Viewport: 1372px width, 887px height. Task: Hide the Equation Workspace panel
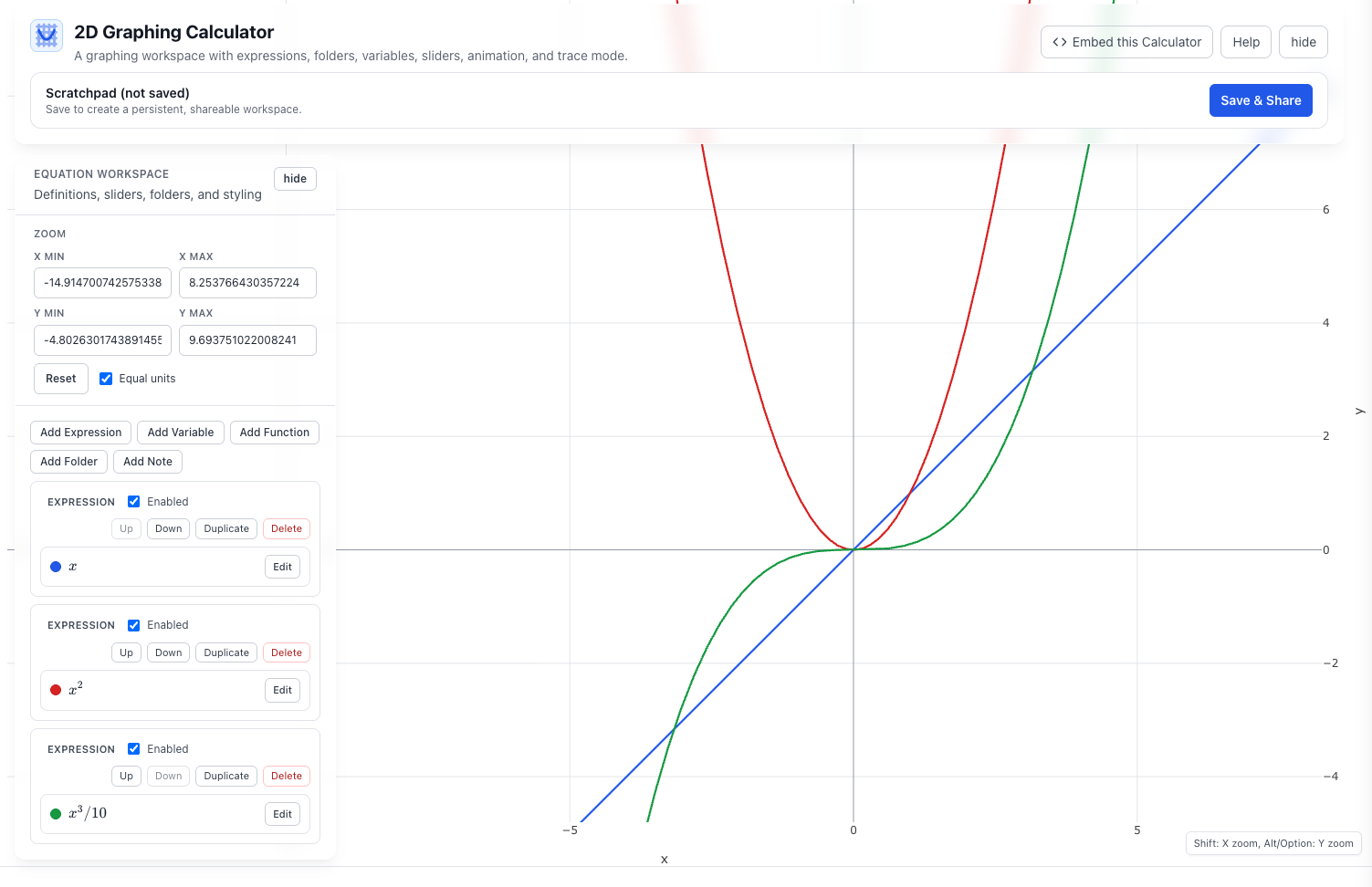point(295,179)
